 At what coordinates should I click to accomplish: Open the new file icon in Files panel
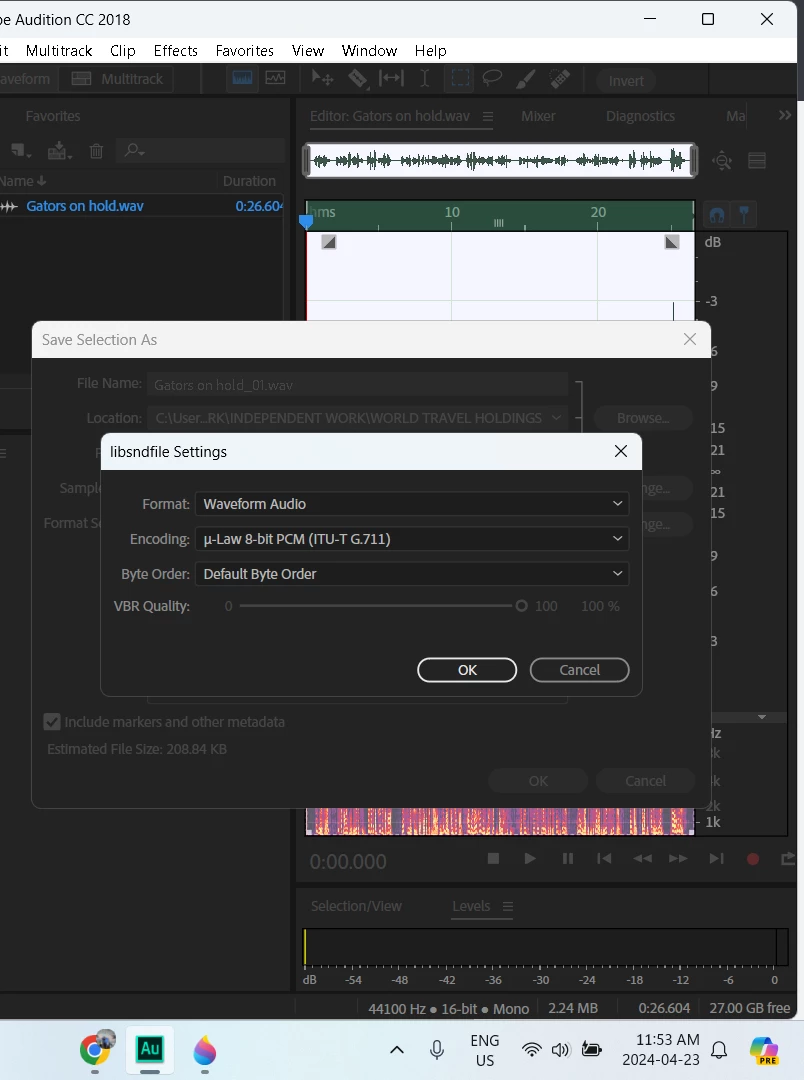tap(20, 151)
